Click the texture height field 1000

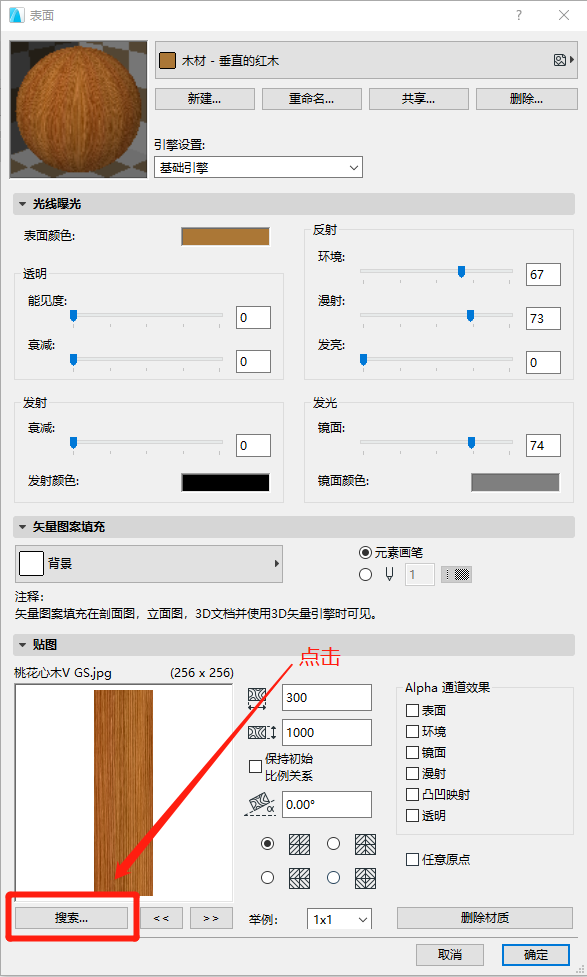(327, 733)
